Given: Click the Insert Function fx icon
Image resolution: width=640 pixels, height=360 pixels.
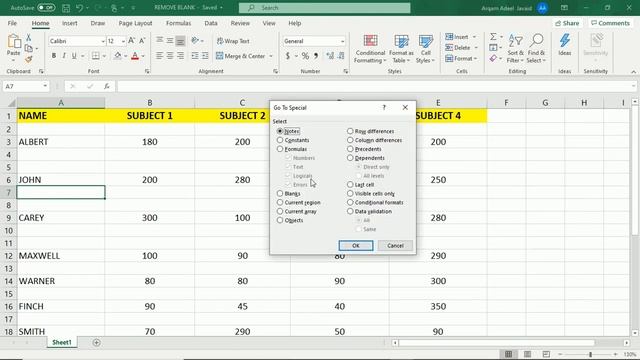Looking at the screenshot, I should (x=107, y=86).
